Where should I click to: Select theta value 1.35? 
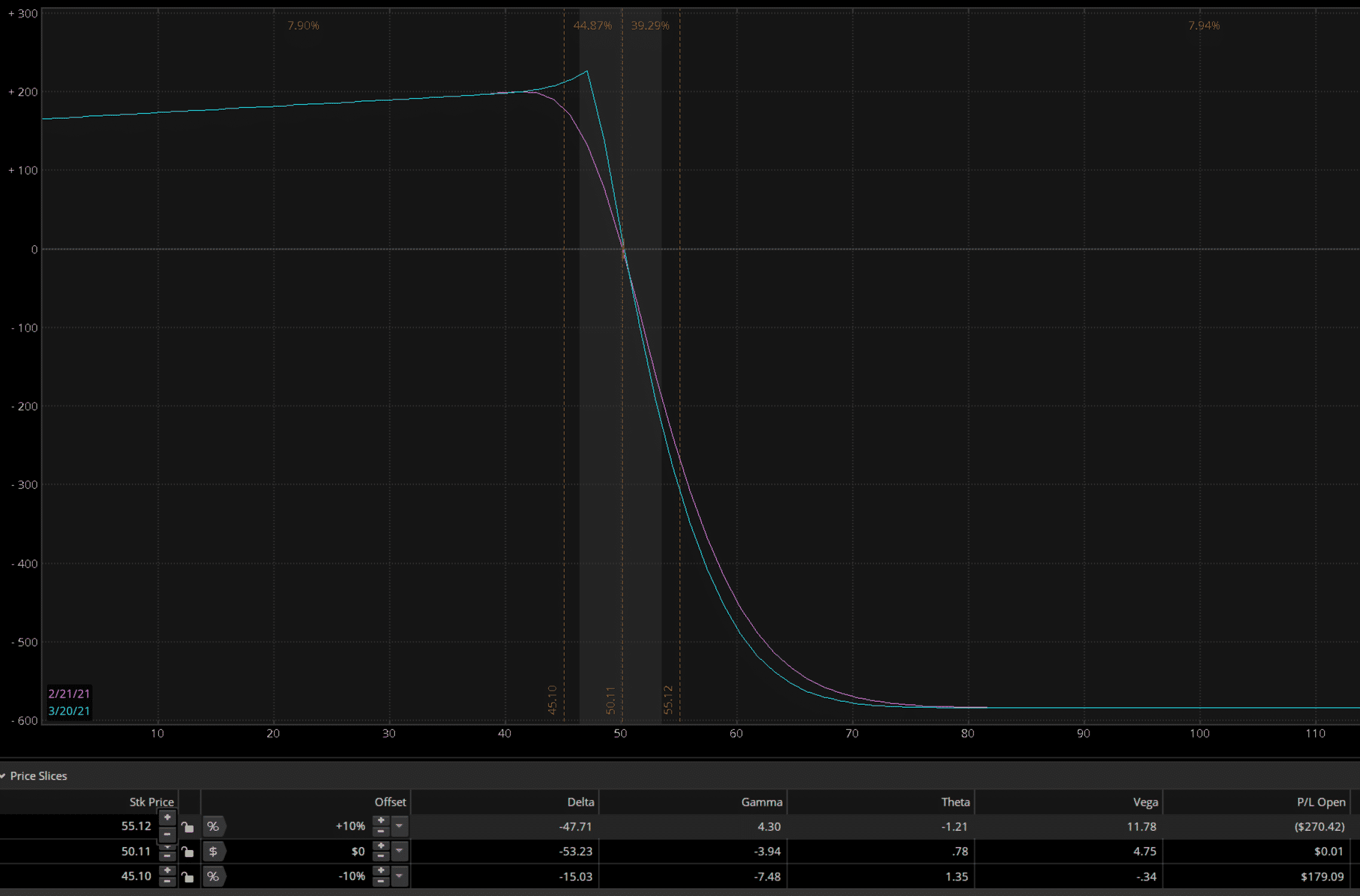(x=957, y=877)
